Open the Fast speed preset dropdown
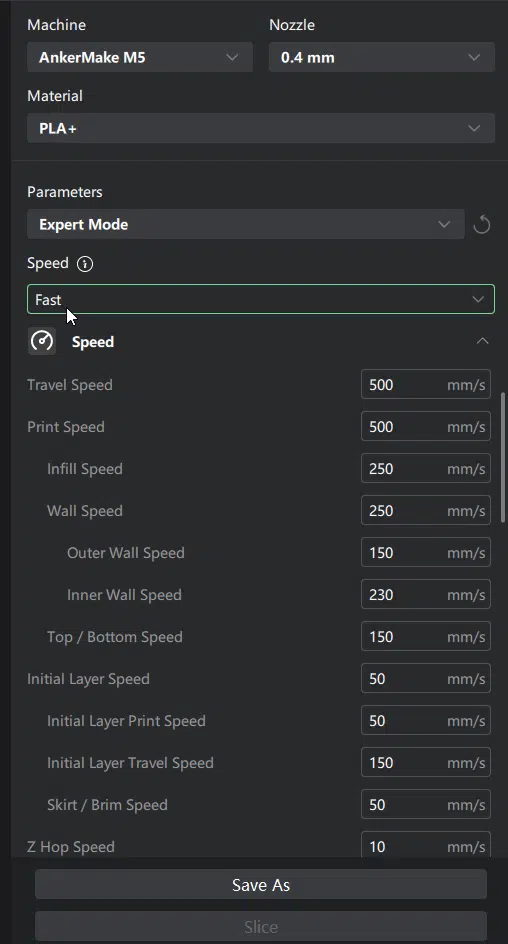The width and height of the screenshot is (508, 944). pos(261,299)
